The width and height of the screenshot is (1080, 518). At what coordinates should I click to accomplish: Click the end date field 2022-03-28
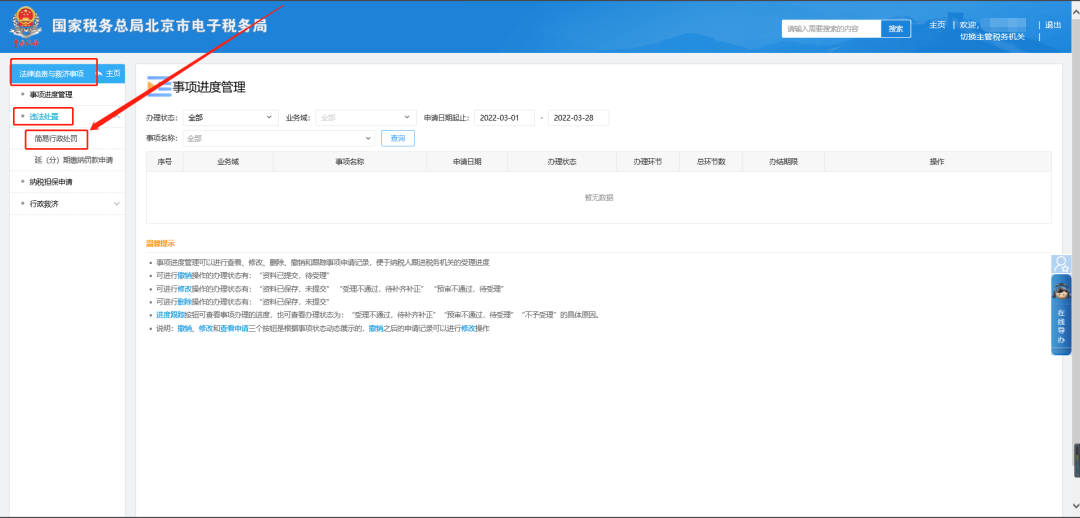click(579, 118)
